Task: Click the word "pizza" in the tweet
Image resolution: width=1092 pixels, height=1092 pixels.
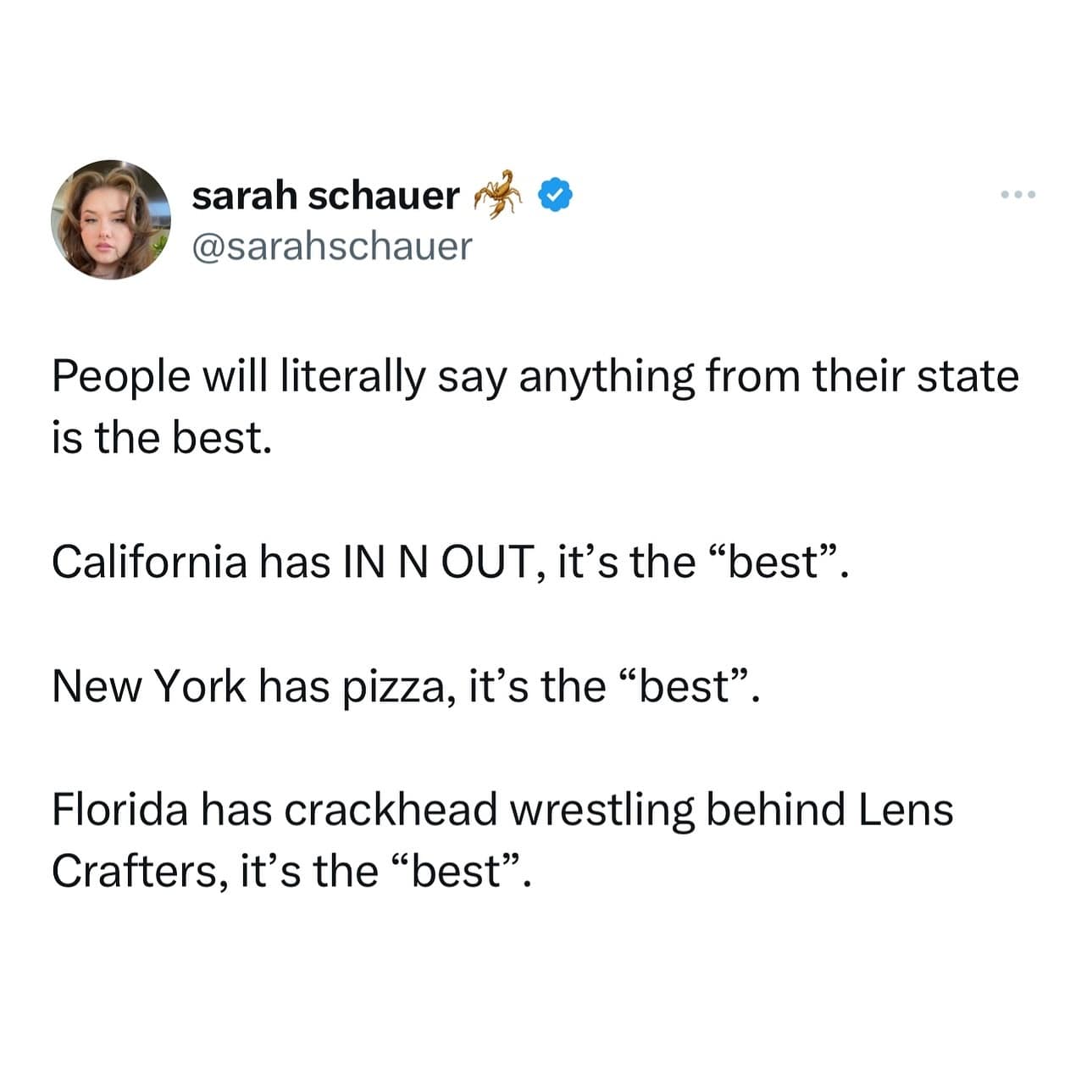Action: point(393,685)
